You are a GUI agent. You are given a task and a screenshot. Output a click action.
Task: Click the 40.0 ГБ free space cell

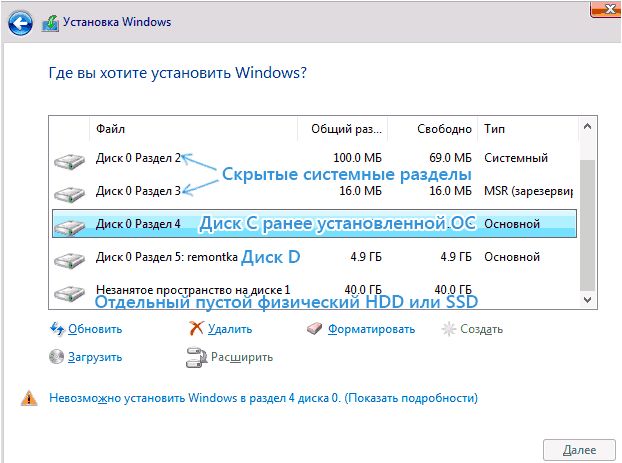[453, 290]
